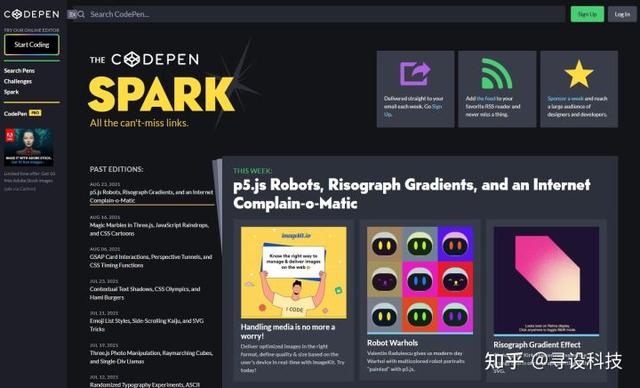Open Search Pens in sidebar
Image resolution: width=640 pixels, height=388 pixels.
[x=19, y=71]
